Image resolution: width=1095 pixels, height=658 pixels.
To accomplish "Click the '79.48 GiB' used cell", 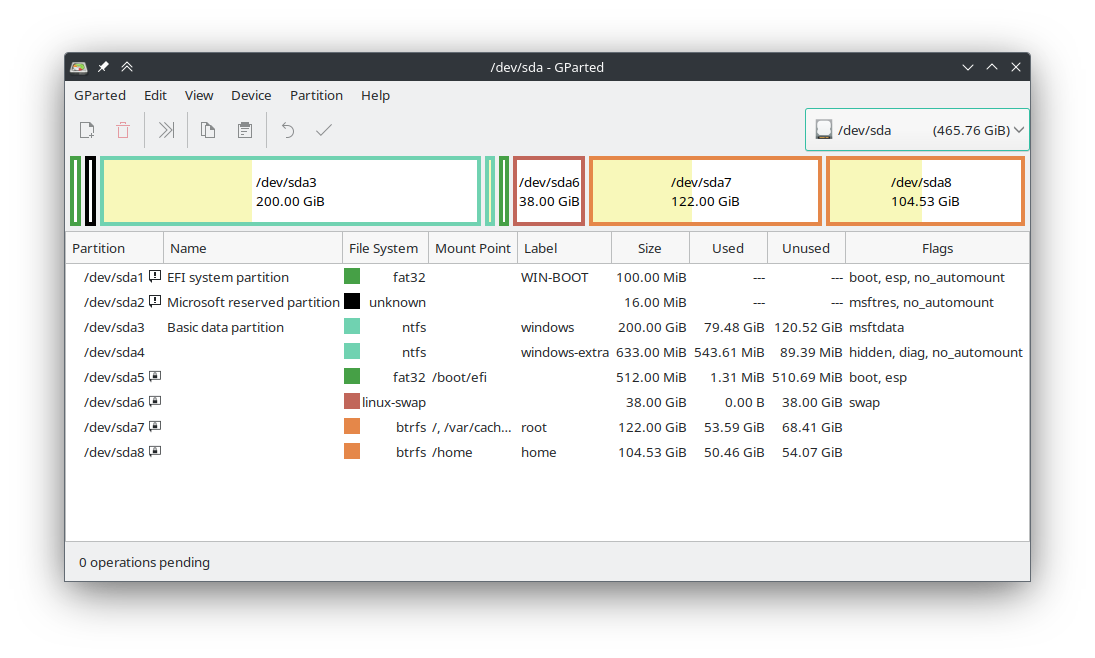I will point(734,328).
